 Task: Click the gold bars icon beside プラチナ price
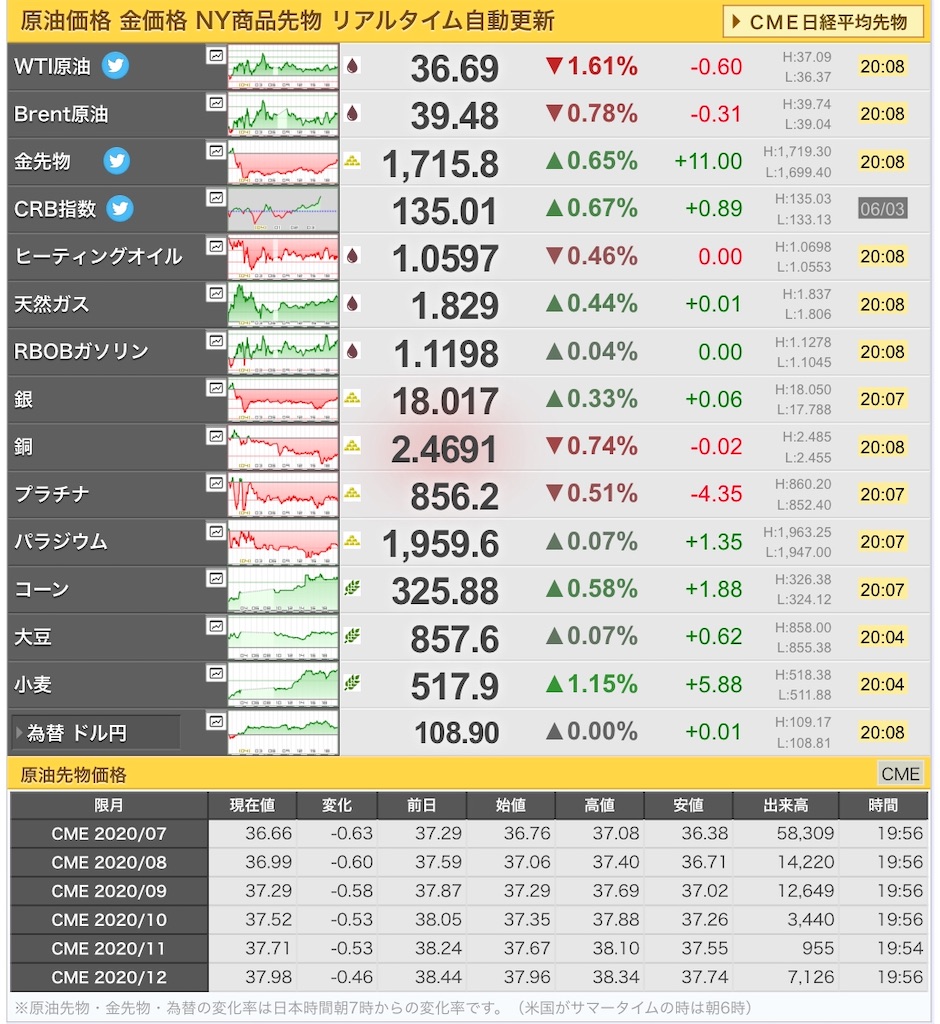pos(352,492)
